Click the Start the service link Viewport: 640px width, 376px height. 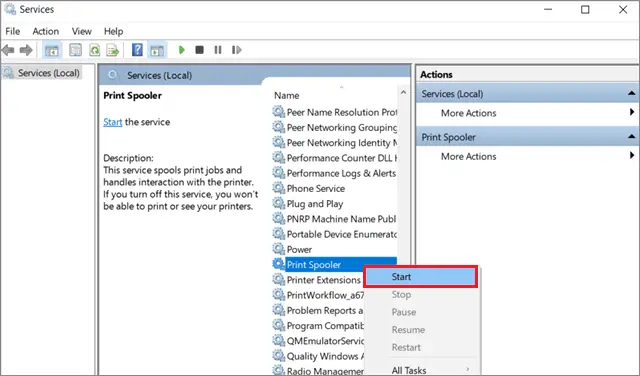pyautogui.click(x=113, y=122)
